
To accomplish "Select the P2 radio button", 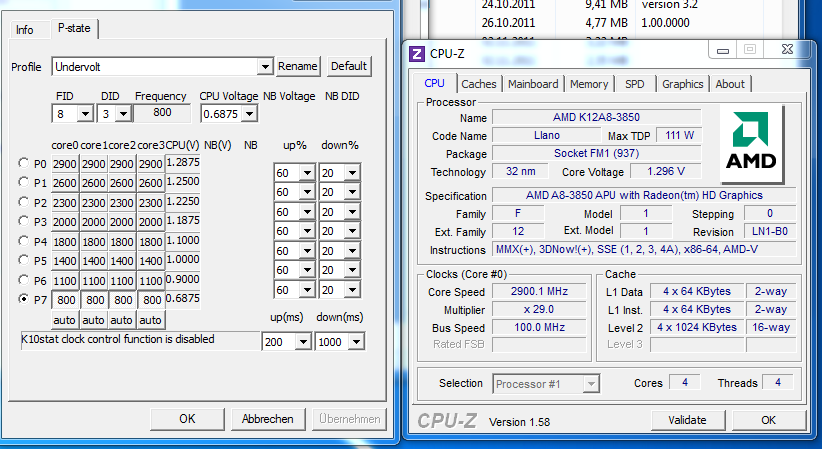I will pyautogui.click(x=23, y=202).
